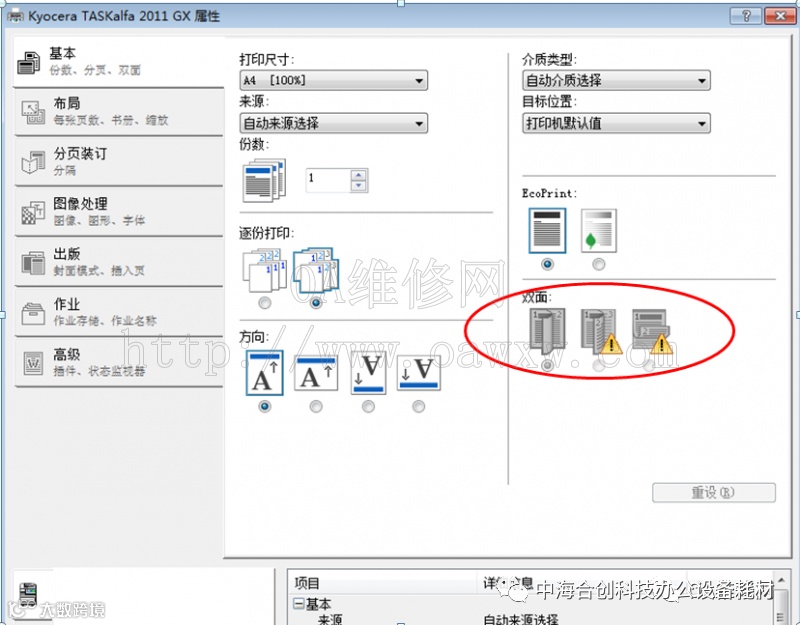This screenshot has height=625, width=800.
Task: Select the single-sided 双面 radio button
Action: click(x=547, y=365)
